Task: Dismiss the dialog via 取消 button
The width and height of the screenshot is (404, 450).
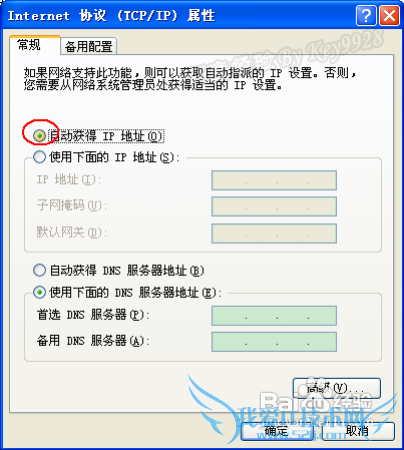Action: coord(358,431)
